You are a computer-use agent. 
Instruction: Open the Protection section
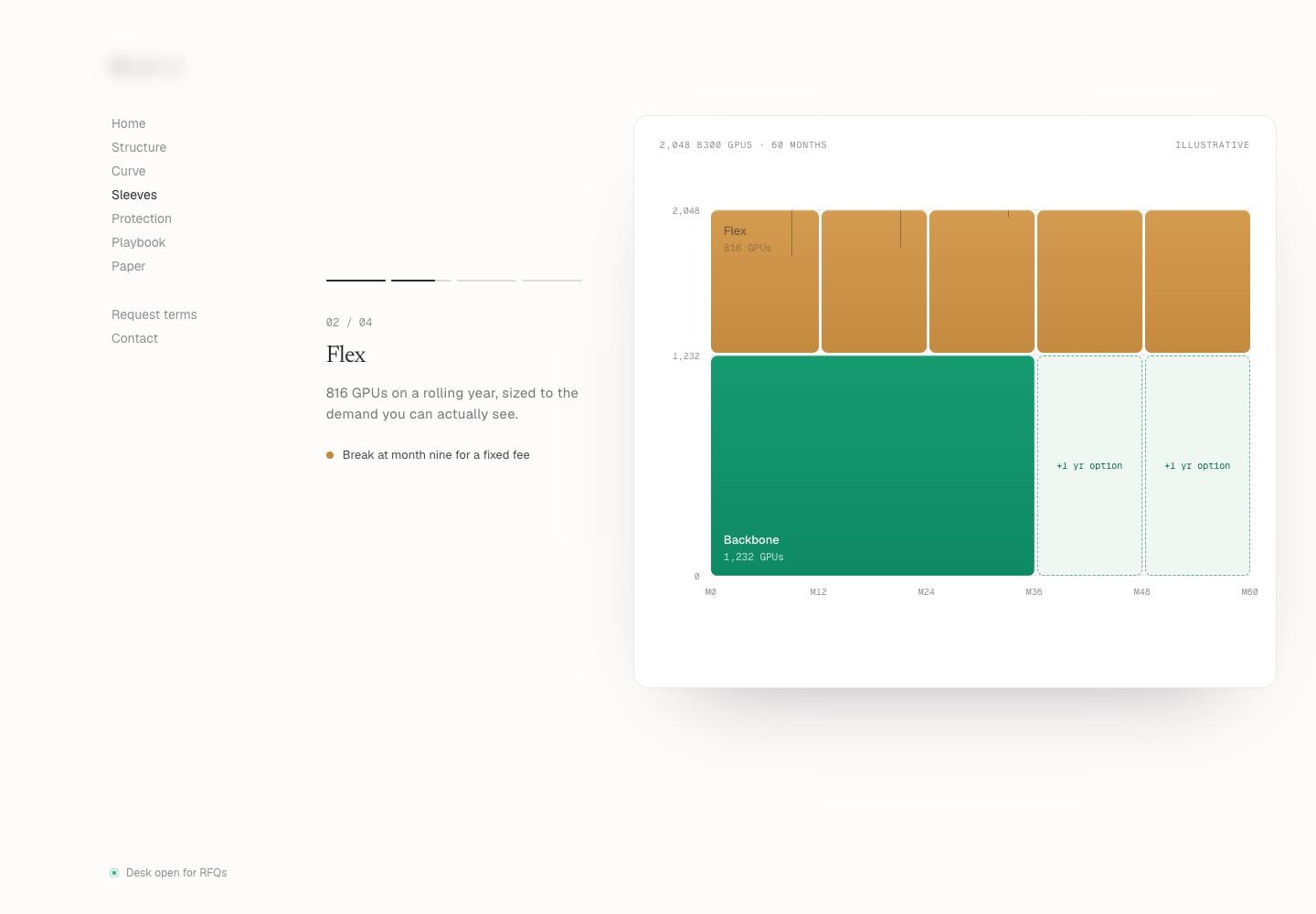tap(142, 218)
